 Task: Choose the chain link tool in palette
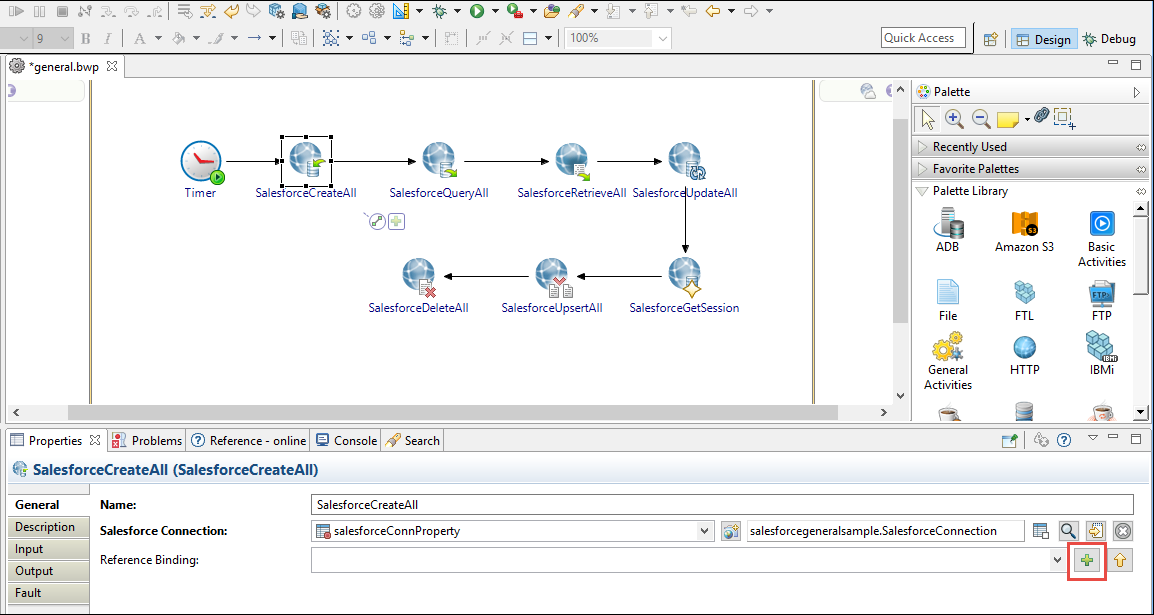tap(1041, 115)
